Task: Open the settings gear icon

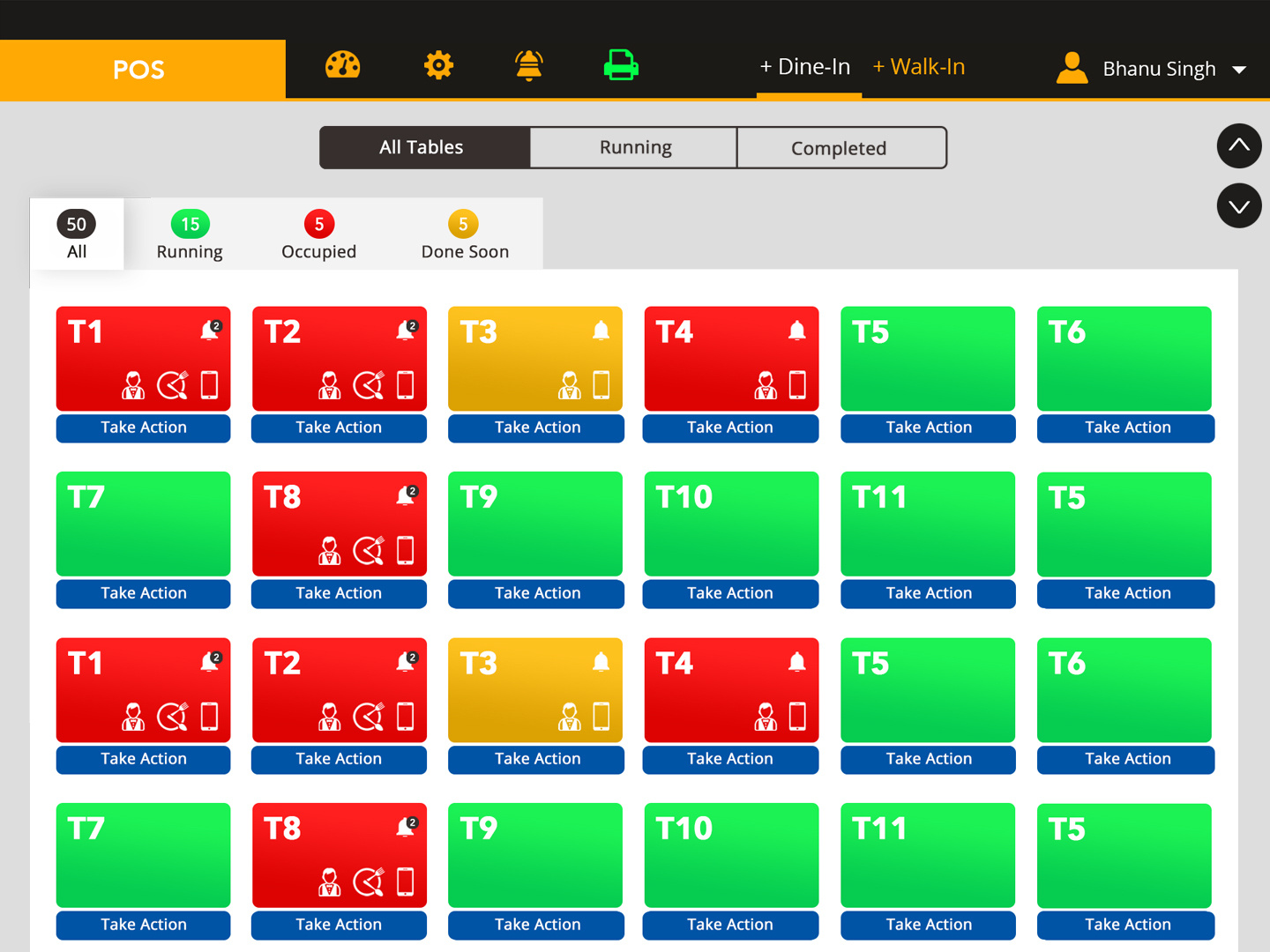Action: 438,65
